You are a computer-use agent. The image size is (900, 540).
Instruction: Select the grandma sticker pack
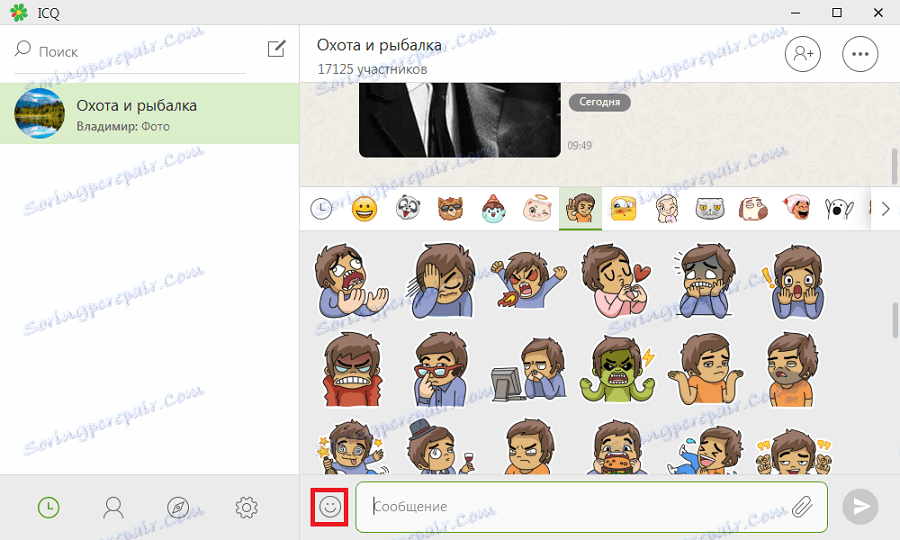[x=667, y=208]
